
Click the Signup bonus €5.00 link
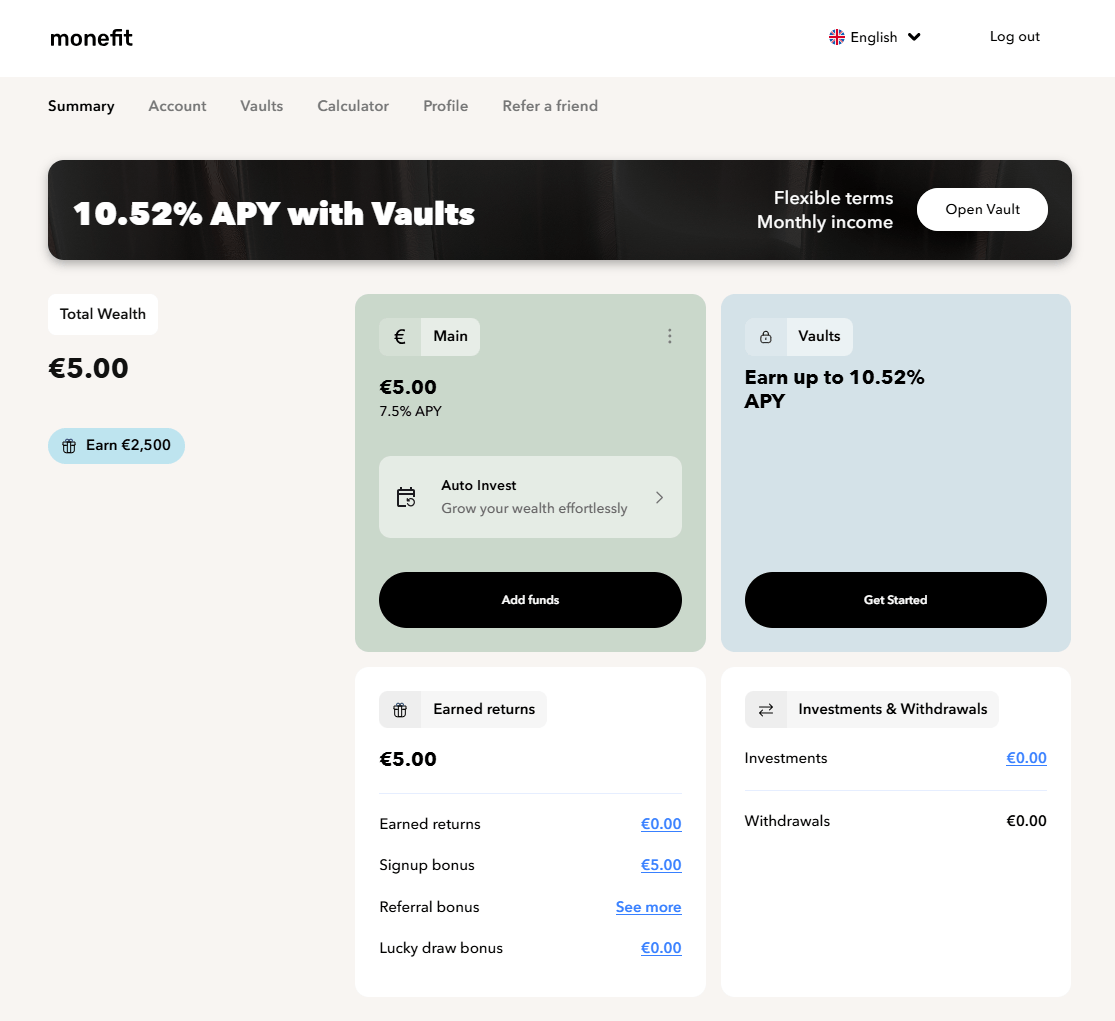661,865
